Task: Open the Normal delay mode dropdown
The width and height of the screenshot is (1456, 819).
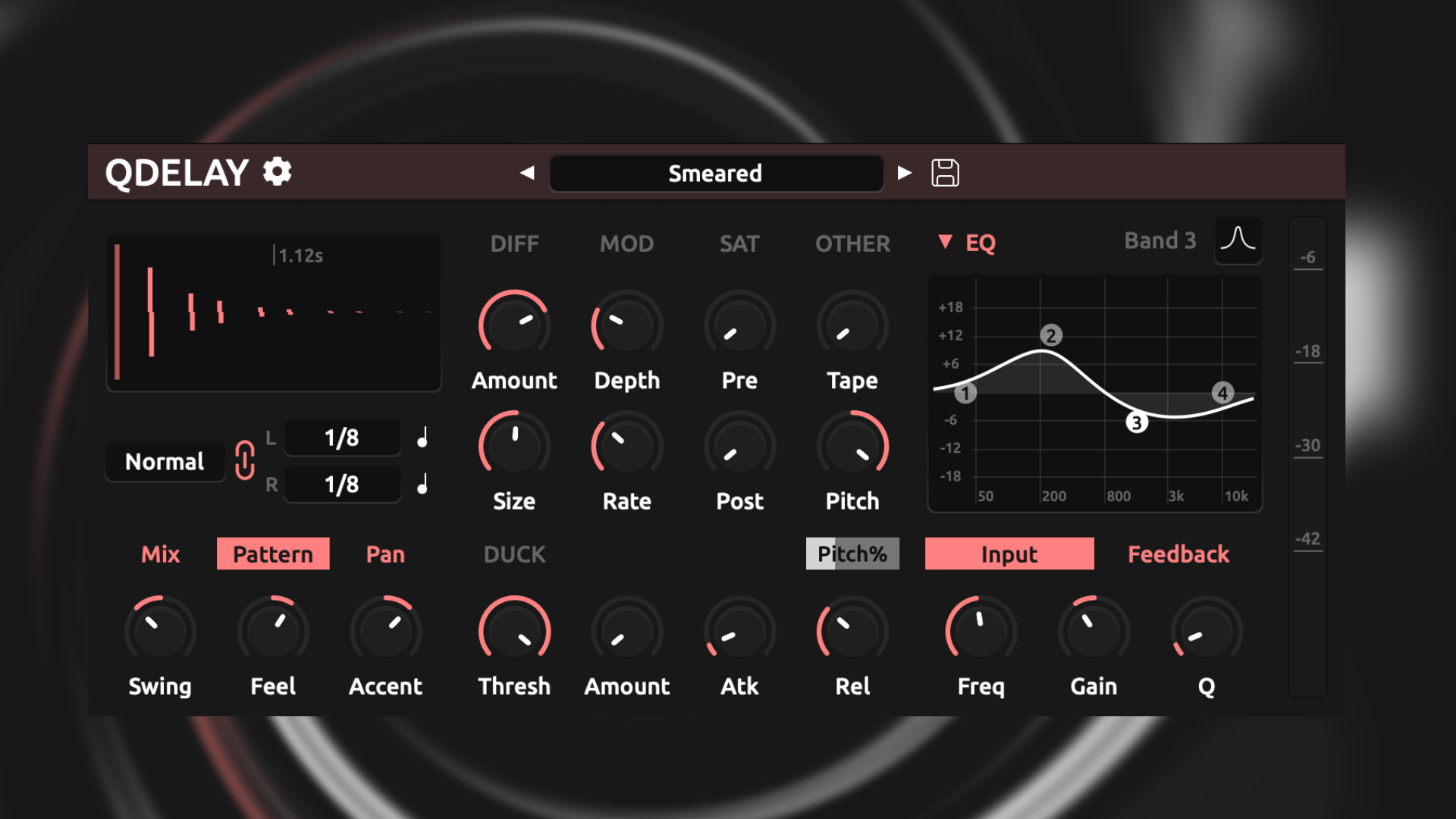Action: tap(165, 462)
